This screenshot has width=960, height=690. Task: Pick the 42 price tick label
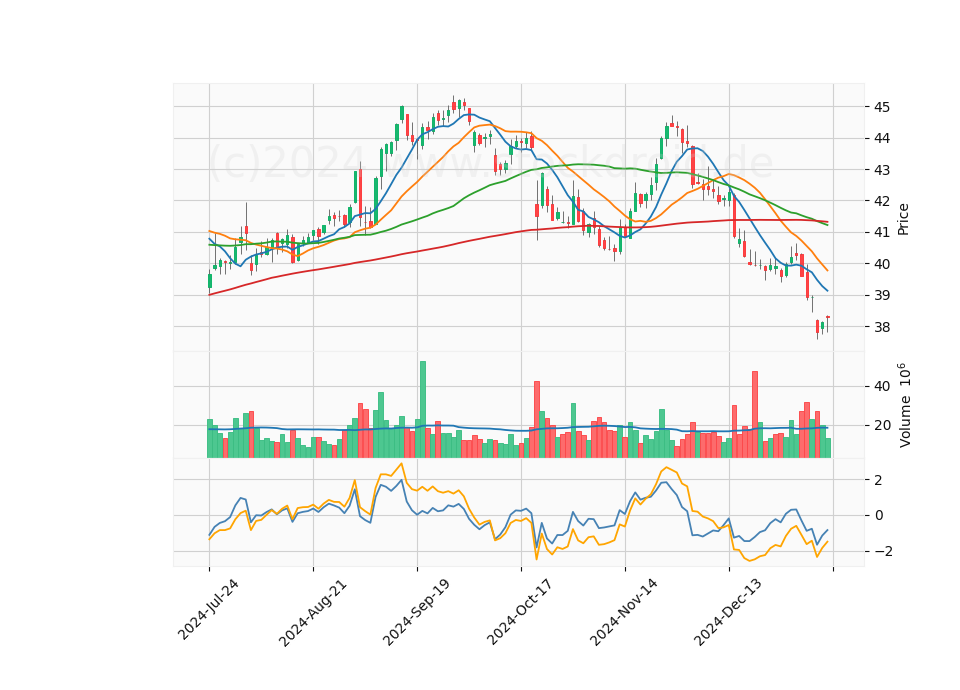[x=882, y=201]
